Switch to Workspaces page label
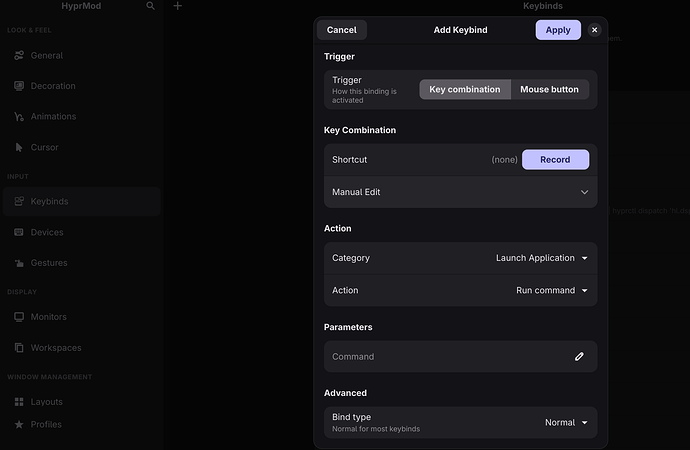Image resolution: width=690 pixels, height=450 pixels. tap(56, 348)
